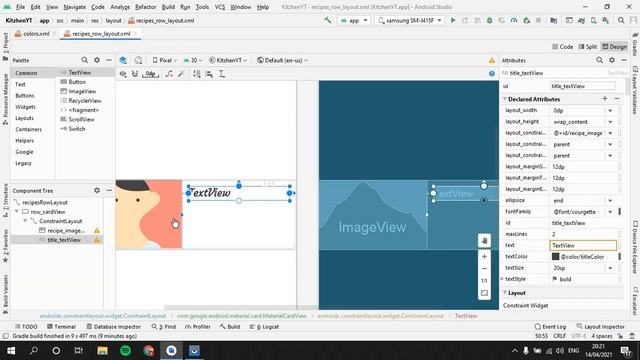Open the layout_width value dropdown arrow
640x360 pixels.
(x=610, y=111)
